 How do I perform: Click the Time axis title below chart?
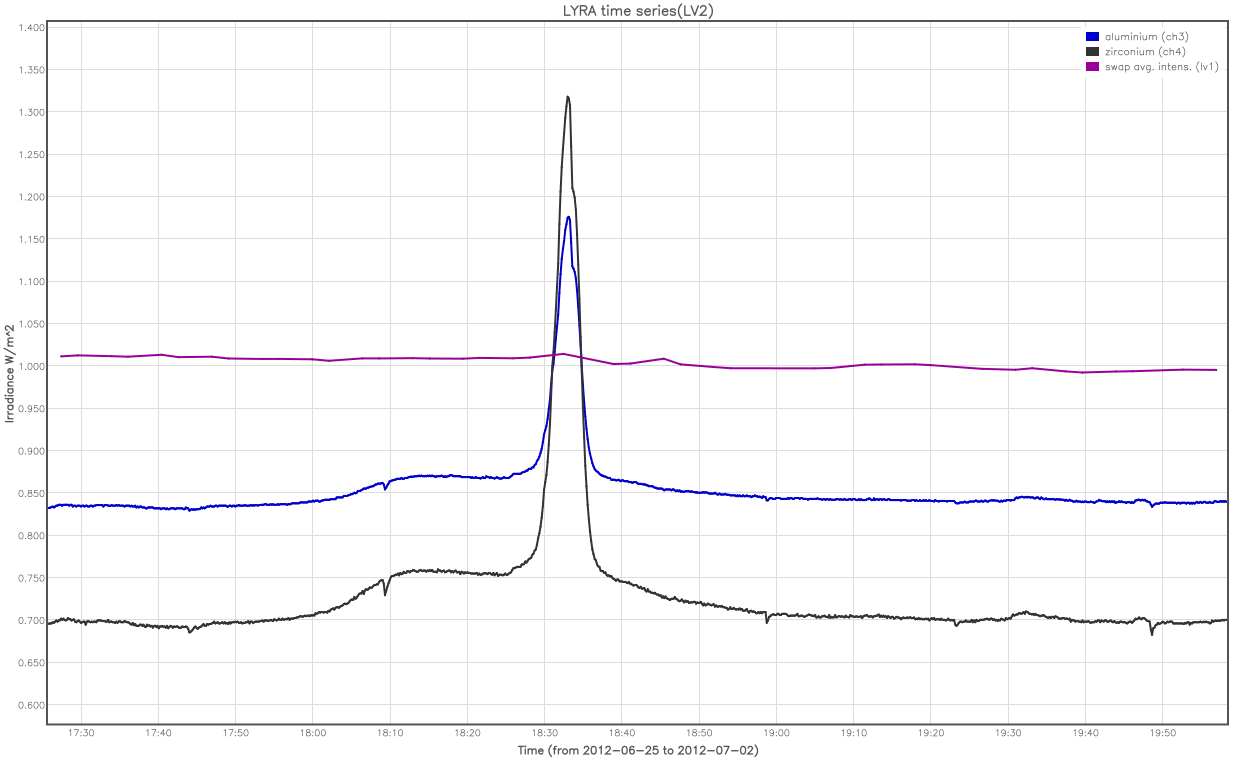click(637, 750)
